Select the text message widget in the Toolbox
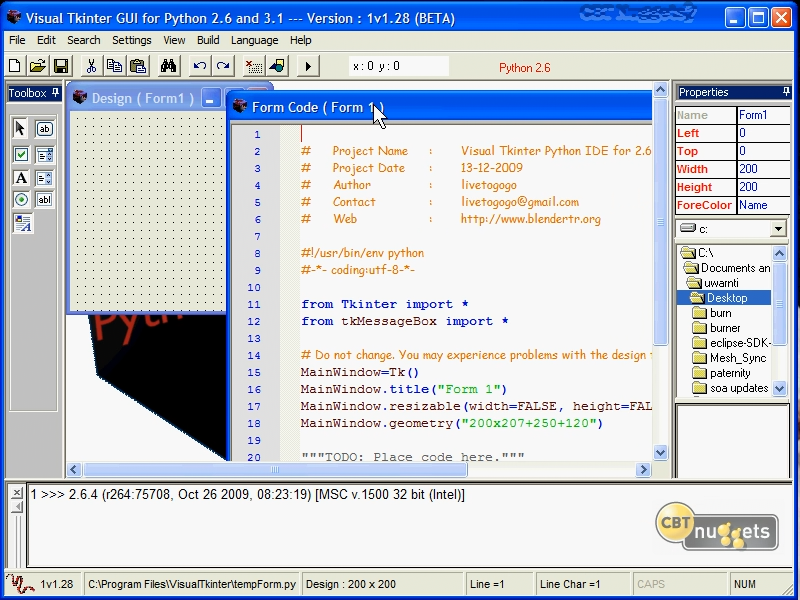 22,223
